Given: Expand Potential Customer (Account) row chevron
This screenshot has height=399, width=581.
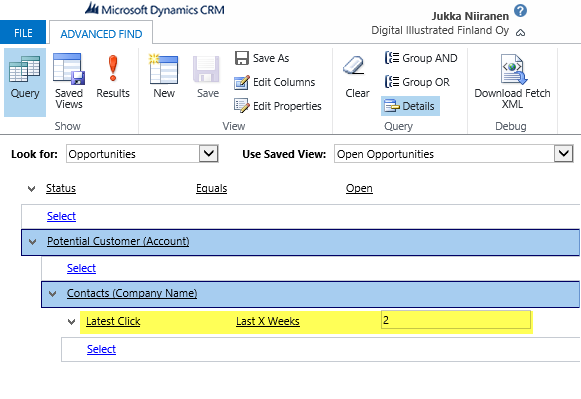Looking at the screenshot, I should pyautogui.click(x=33, y=242).
